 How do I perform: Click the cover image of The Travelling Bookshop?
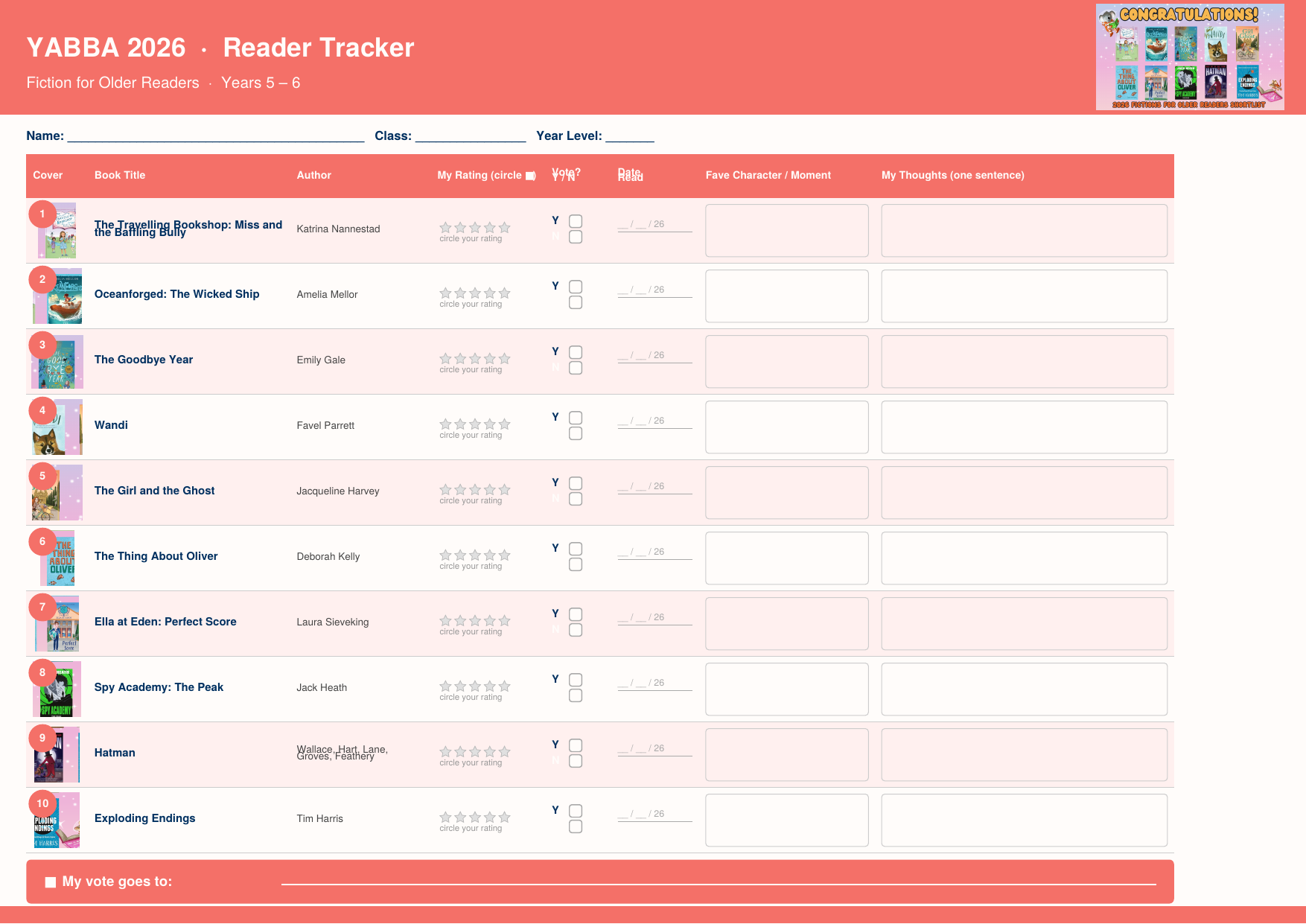[57, 231]
